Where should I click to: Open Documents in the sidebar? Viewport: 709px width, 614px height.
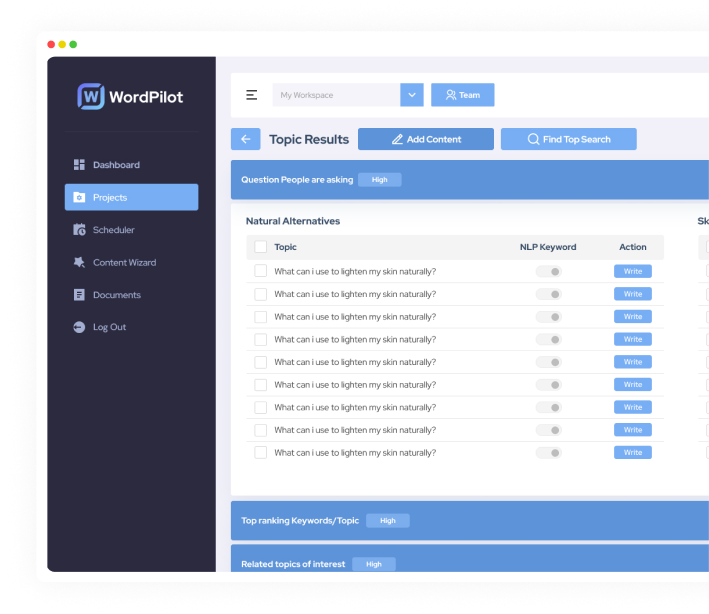pyautogui.click(x=107, y=295)
